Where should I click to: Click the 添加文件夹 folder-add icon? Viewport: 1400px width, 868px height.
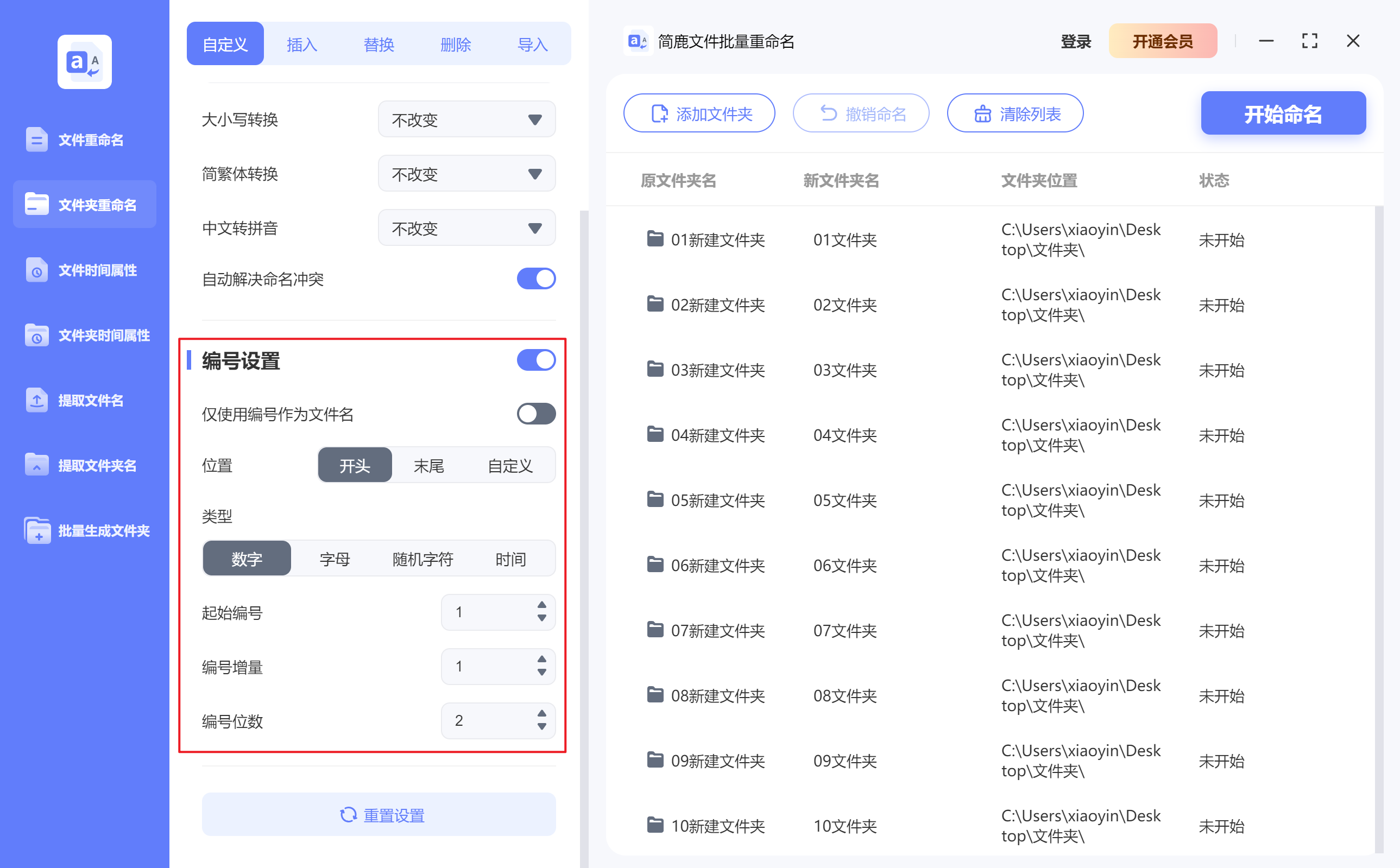pos(658,113)
